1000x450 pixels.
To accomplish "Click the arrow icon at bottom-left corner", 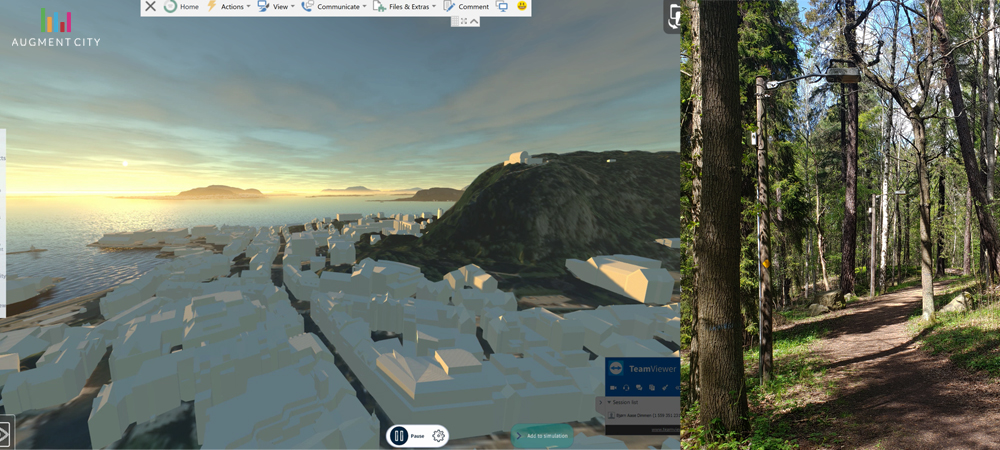I will pos(4,435).
